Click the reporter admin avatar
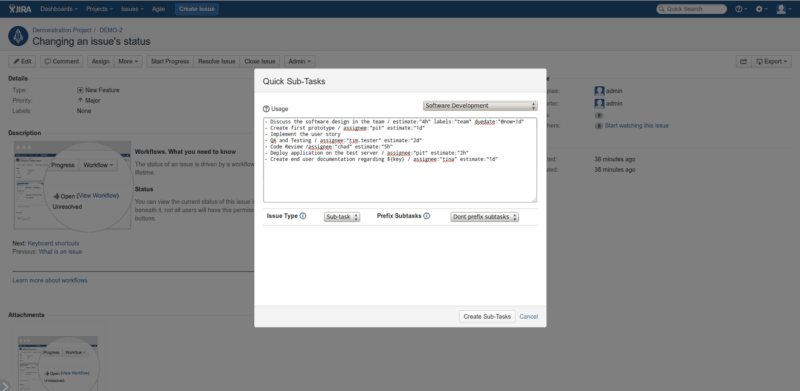Viewport: 800px width, 391px height. (x=599, y=103)
